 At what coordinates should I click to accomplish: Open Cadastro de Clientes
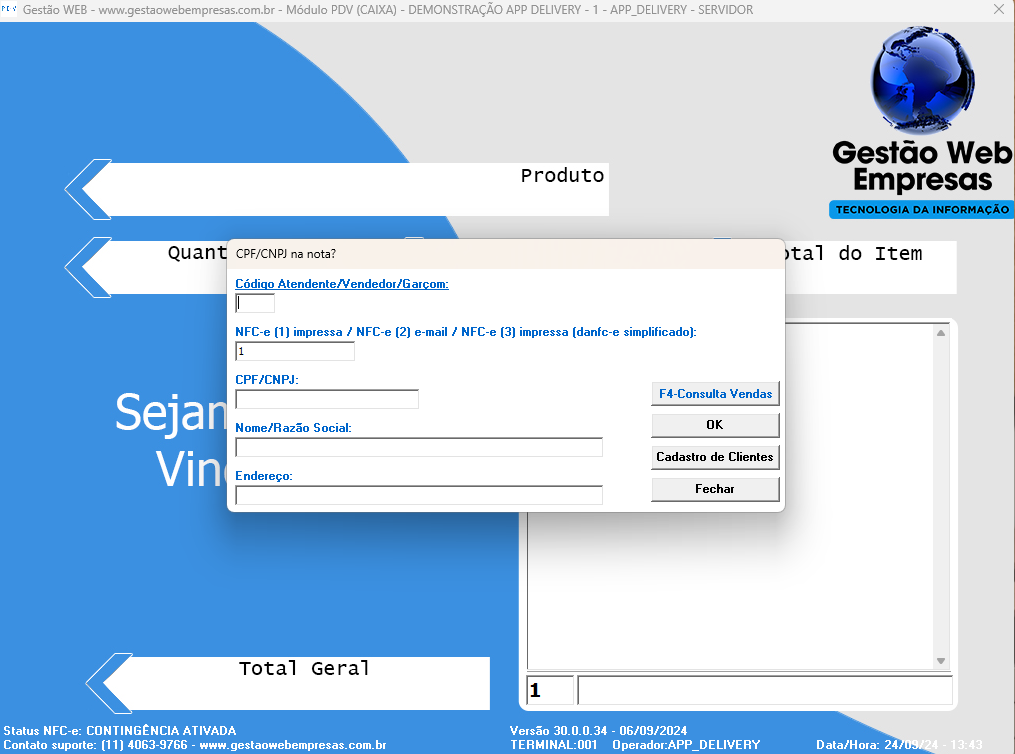[x=715, y=457]
